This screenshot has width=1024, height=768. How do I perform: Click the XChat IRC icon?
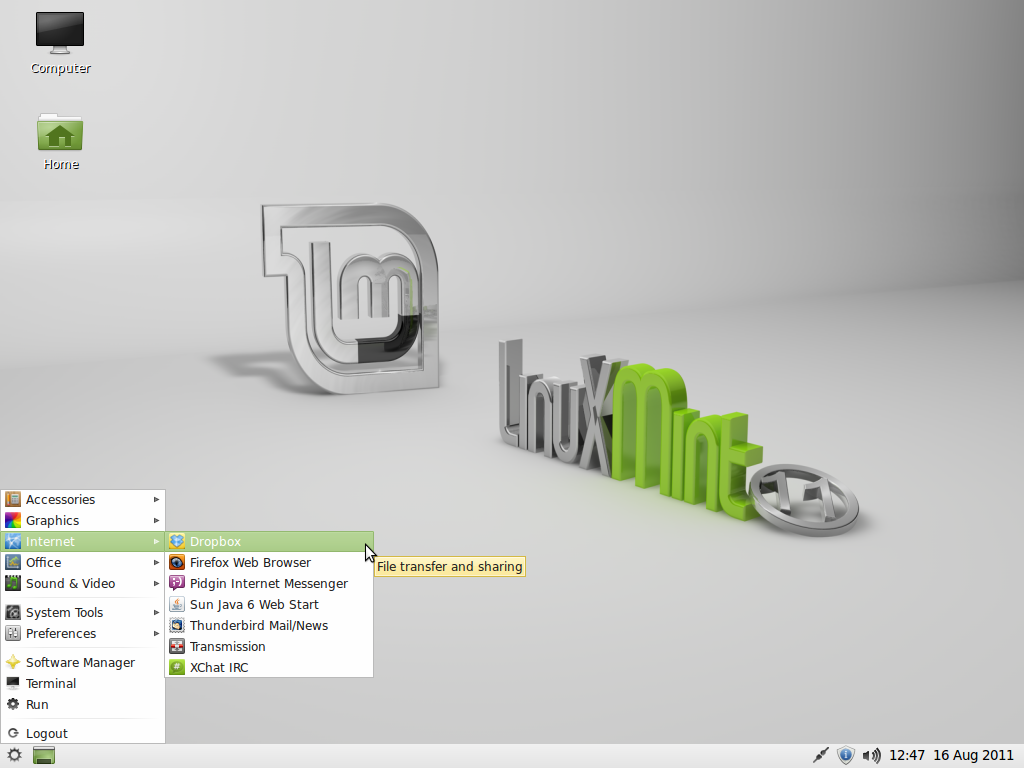[x=177, y=667]
